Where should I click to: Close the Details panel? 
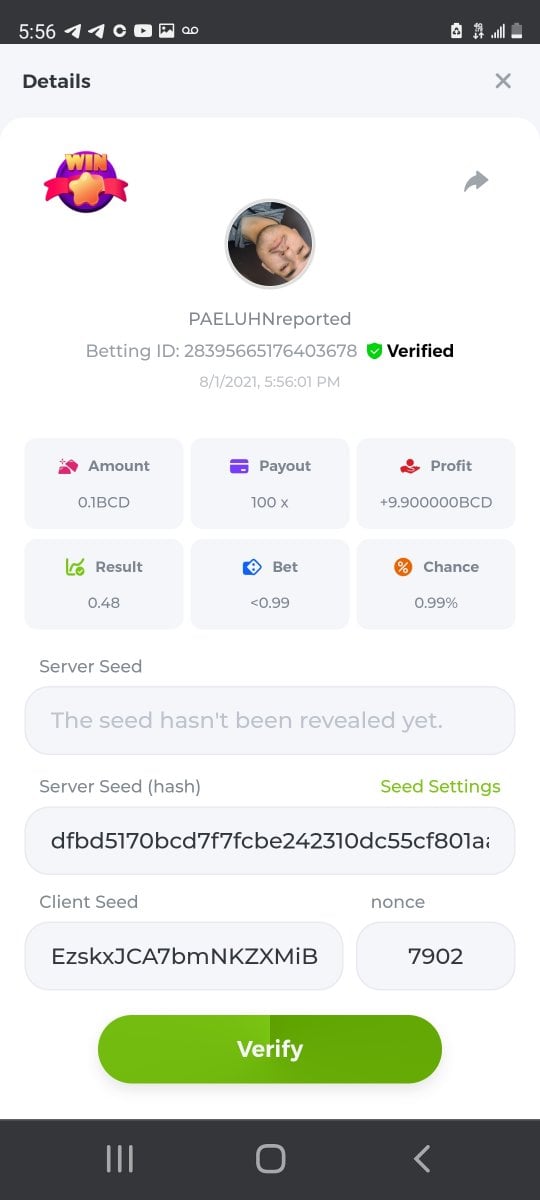(x=503, y=81)
